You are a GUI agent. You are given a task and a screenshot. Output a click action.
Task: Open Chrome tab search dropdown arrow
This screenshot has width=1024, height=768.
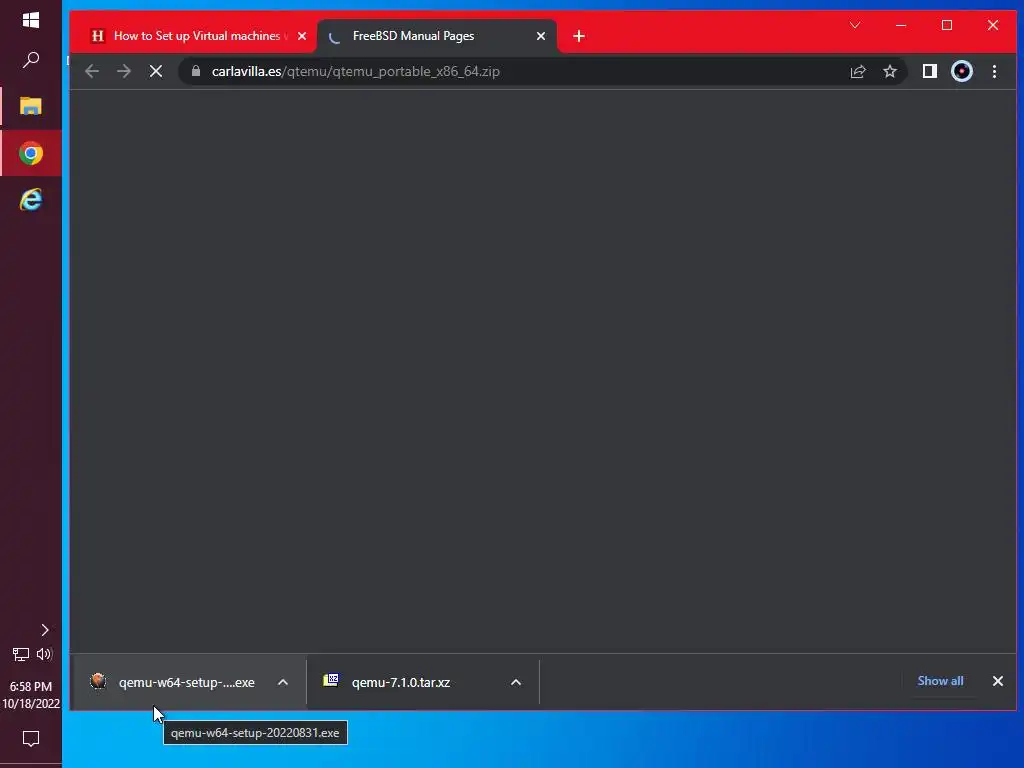click(855, 25)
